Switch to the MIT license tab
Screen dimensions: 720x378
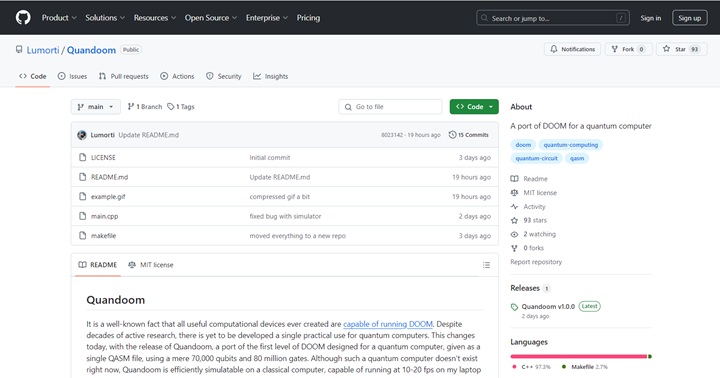(x=151, y=265)
